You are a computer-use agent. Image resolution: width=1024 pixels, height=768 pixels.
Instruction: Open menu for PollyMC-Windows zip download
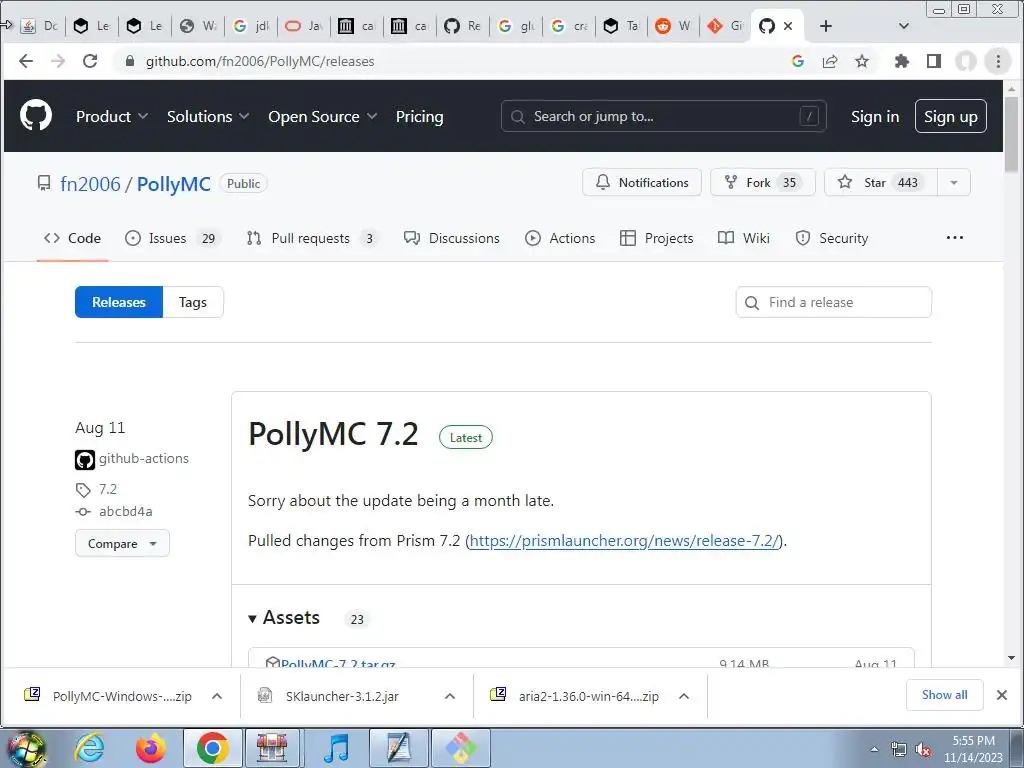tap(217, 696)
